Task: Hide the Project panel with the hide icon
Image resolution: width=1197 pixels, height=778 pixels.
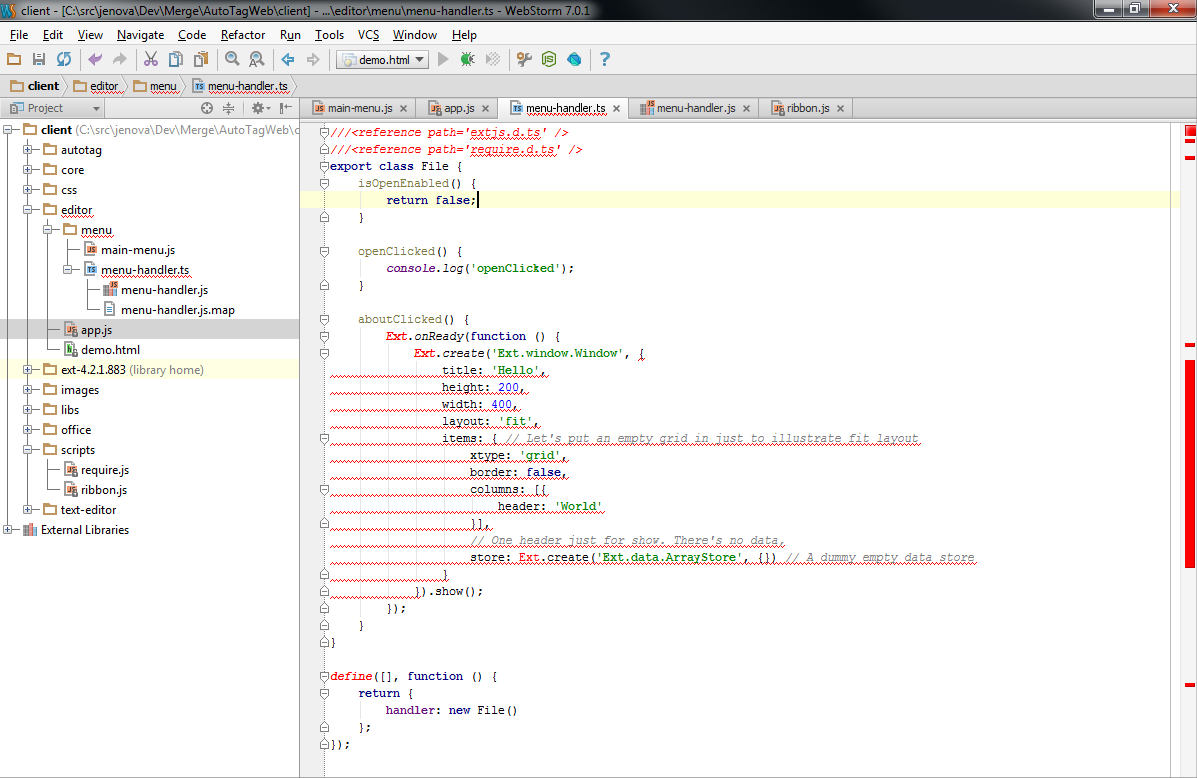Action: pos(286,108)
